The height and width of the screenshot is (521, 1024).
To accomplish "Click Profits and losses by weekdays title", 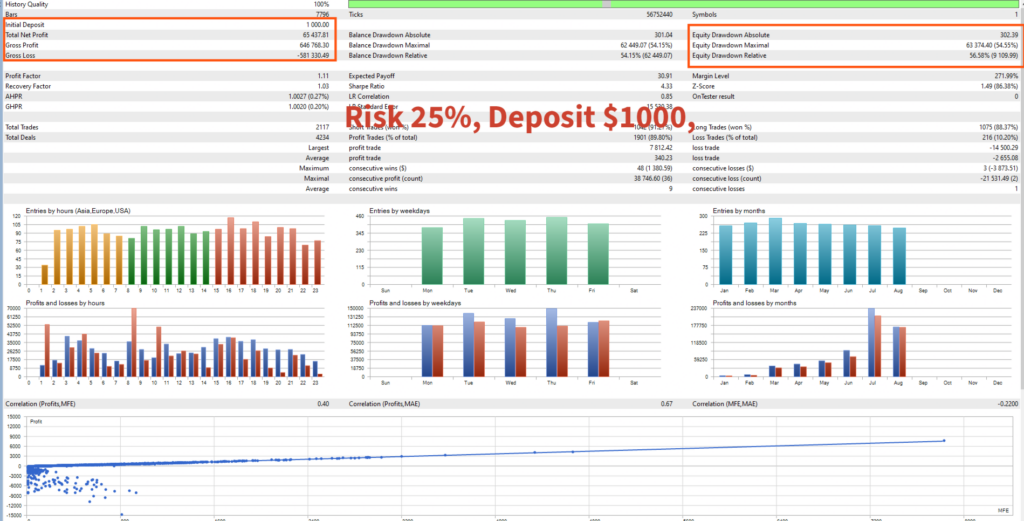I will coord(415,303).
